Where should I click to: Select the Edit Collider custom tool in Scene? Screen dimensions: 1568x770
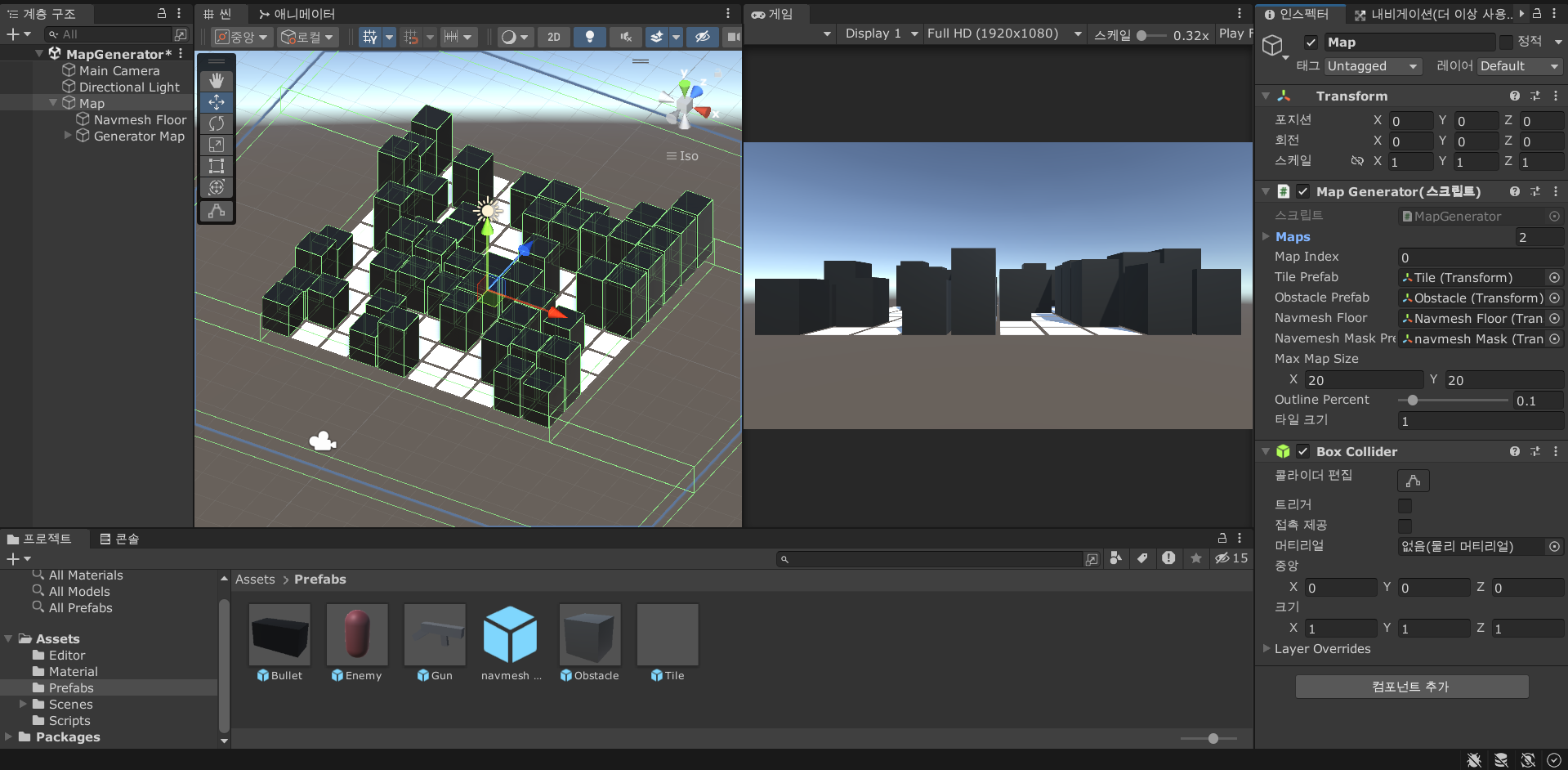[217, 211]
